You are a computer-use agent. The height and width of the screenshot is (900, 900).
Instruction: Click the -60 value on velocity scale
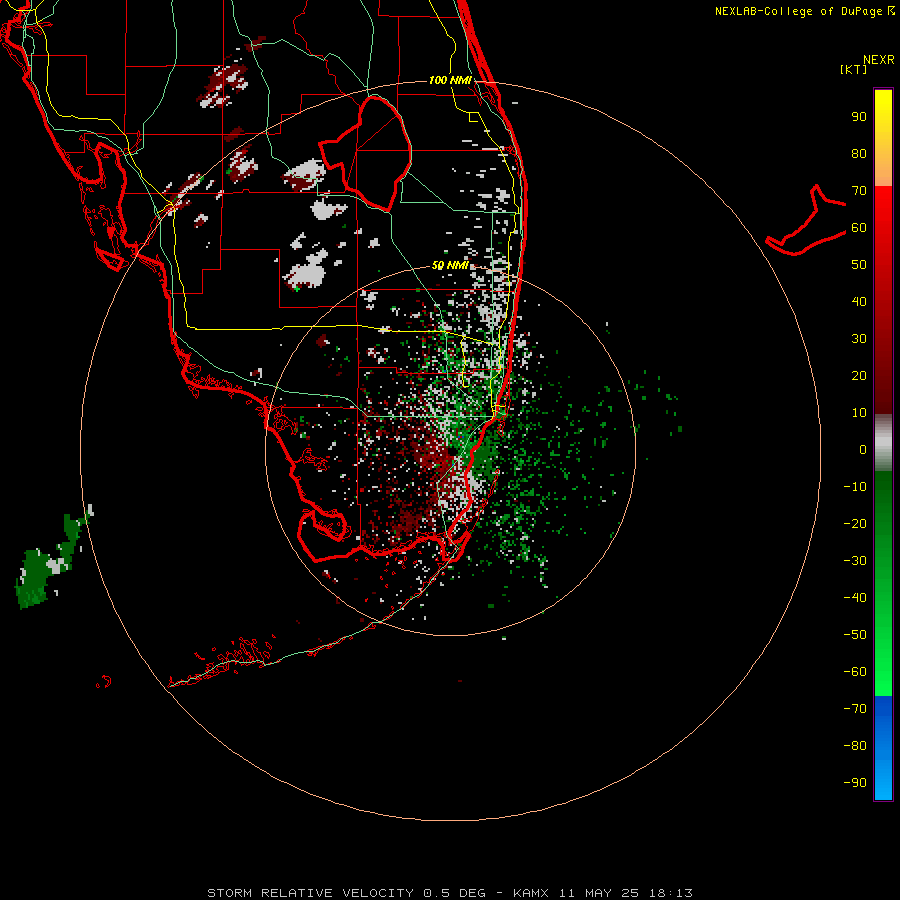tap(855, 672)
